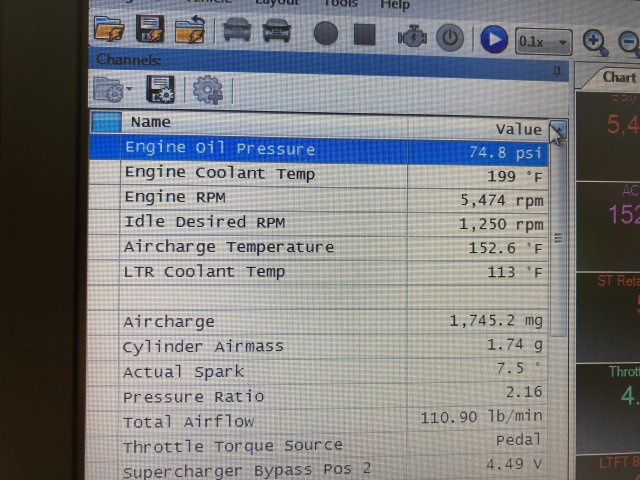Image resolution: width=640 pixels, height=480 pixels.
Task: Click the power button icon in toolbar
Action: [451, 38]
